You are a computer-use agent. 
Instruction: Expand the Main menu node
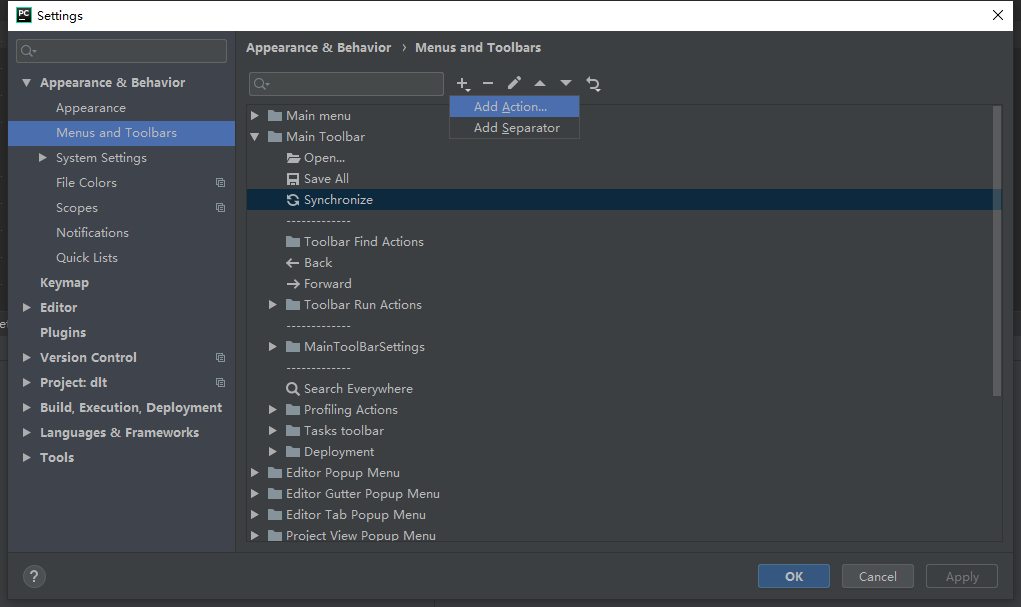pos(255,116)
